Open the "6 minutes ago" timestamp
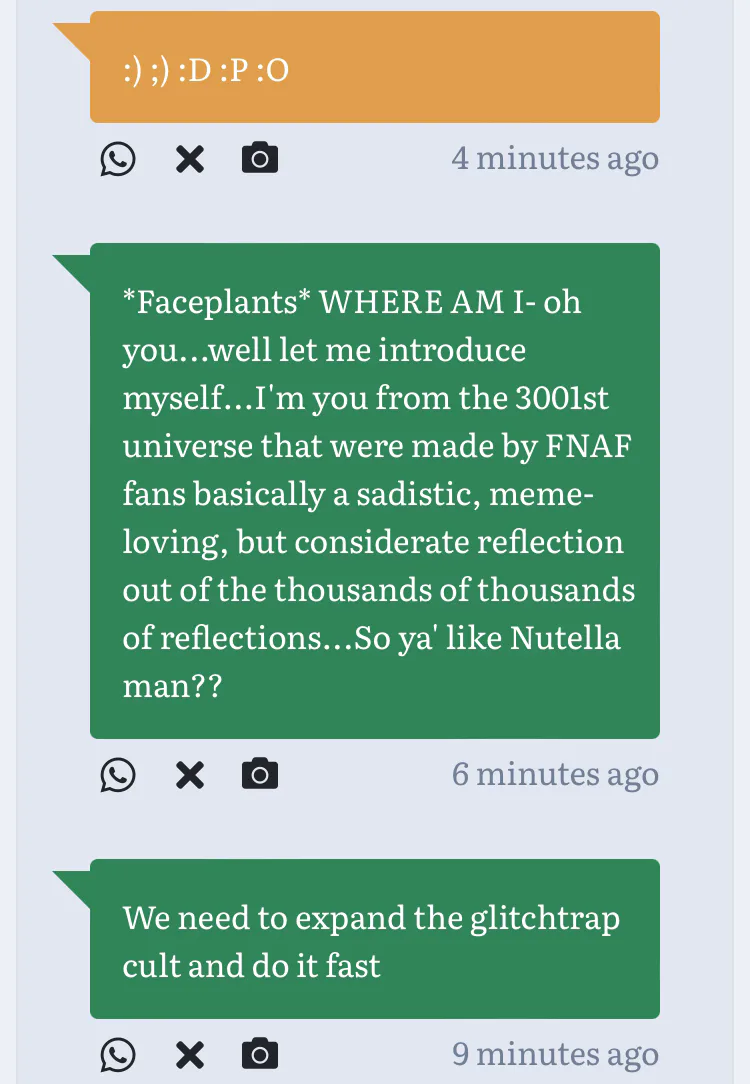750x1084 pixels. [555, 775]
